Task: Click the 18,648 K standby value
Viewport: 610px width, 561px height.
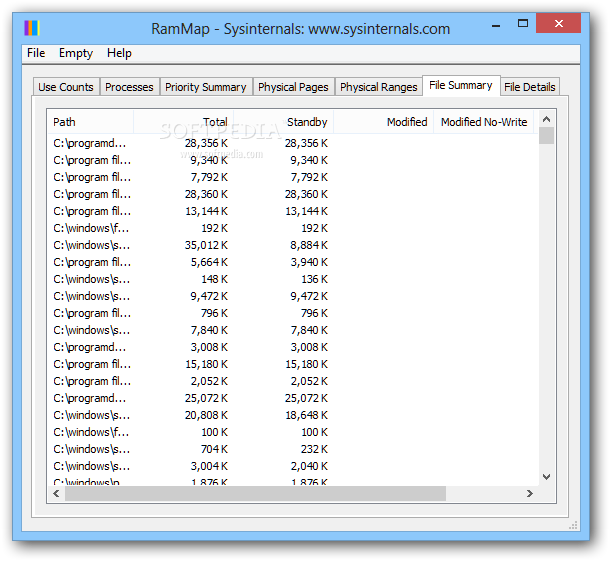Action: (x=307, y=415)
